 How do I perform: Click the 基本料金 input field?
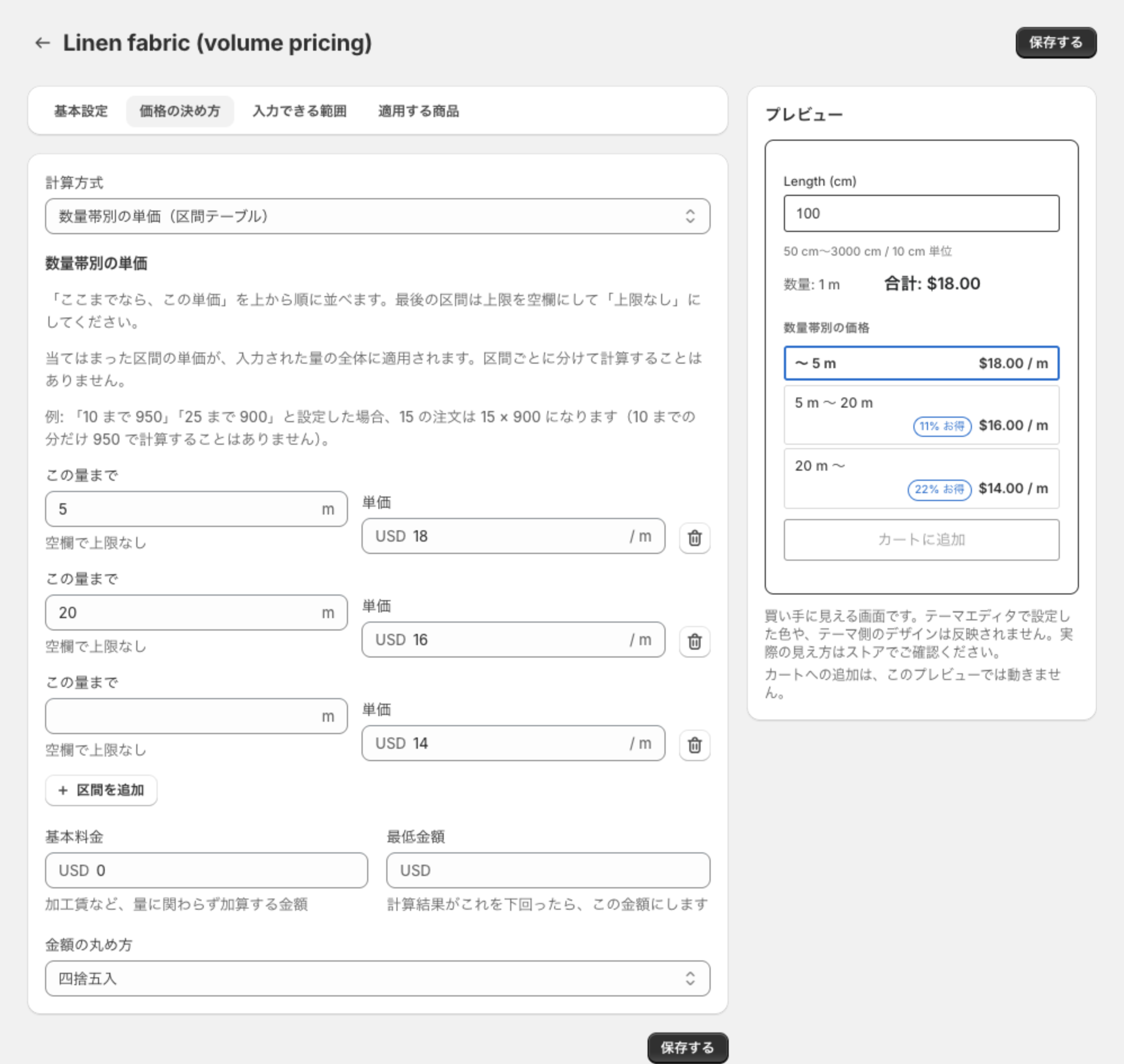point(207,870)
